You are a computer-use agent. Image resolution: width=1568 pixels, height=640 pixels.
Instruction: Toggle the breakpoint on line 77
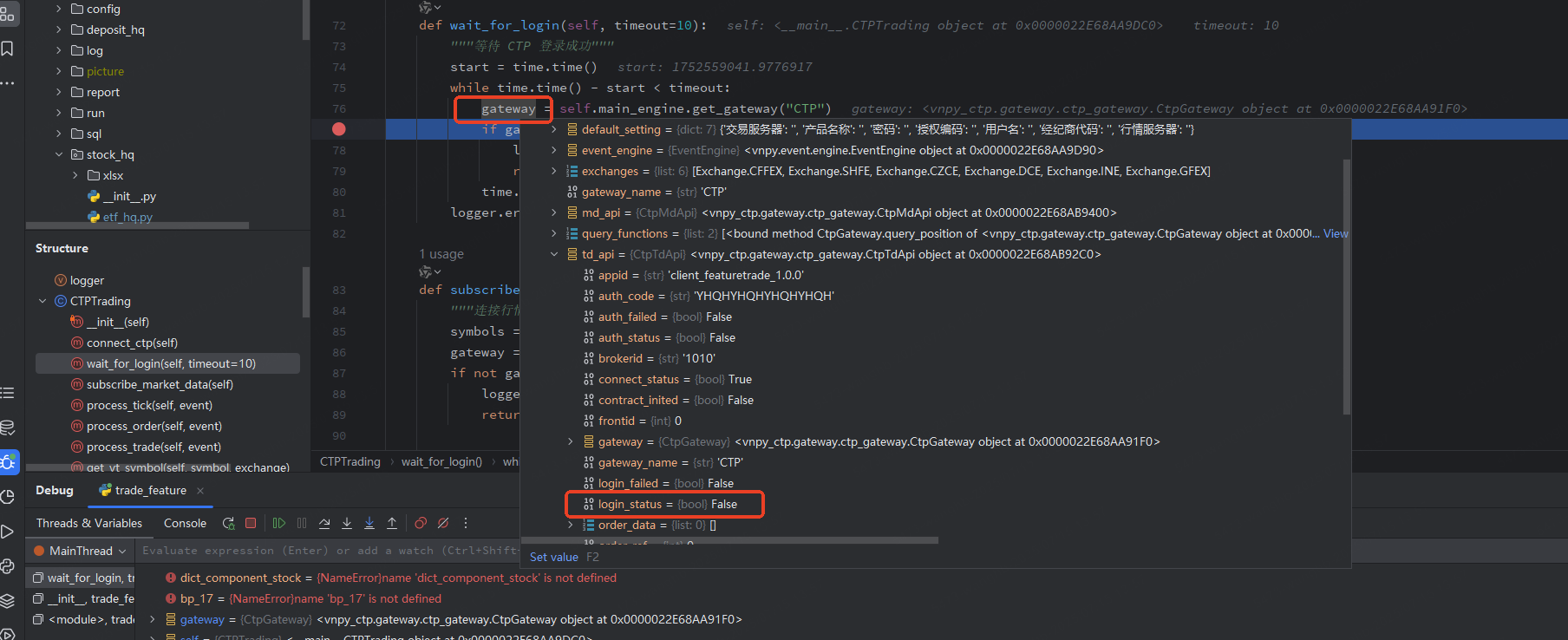click(339, 129)
